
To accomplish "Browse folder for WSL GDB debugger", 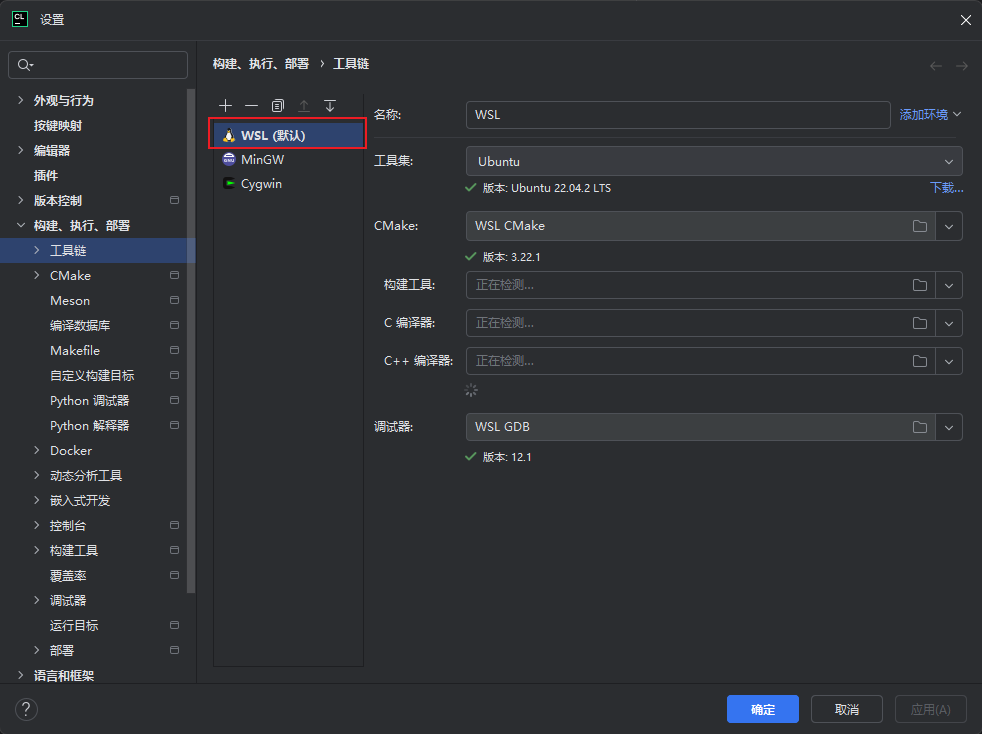I will coord(919,427).
